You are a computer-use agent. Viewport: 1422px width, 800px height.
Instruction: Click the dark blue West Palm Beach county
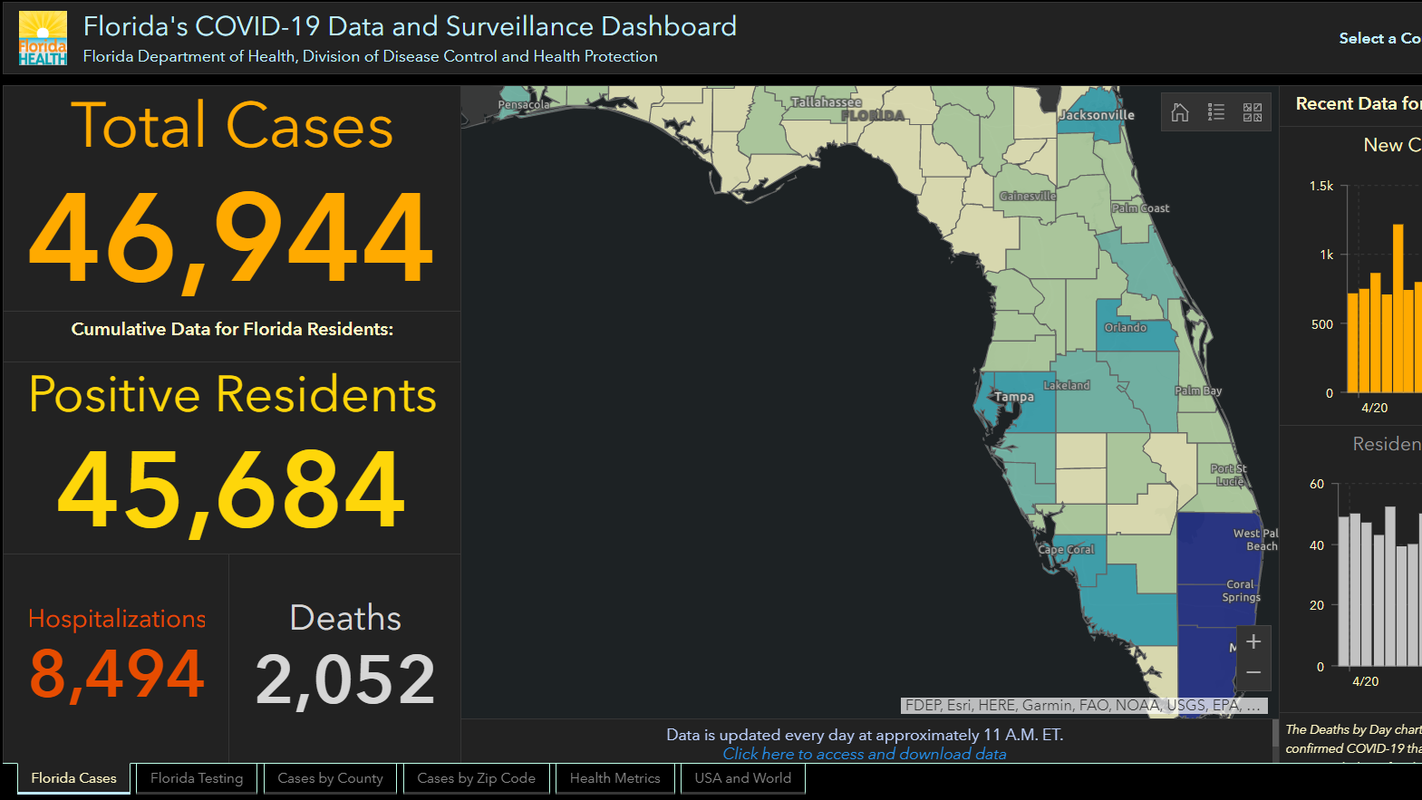(x=1218, y=560)
